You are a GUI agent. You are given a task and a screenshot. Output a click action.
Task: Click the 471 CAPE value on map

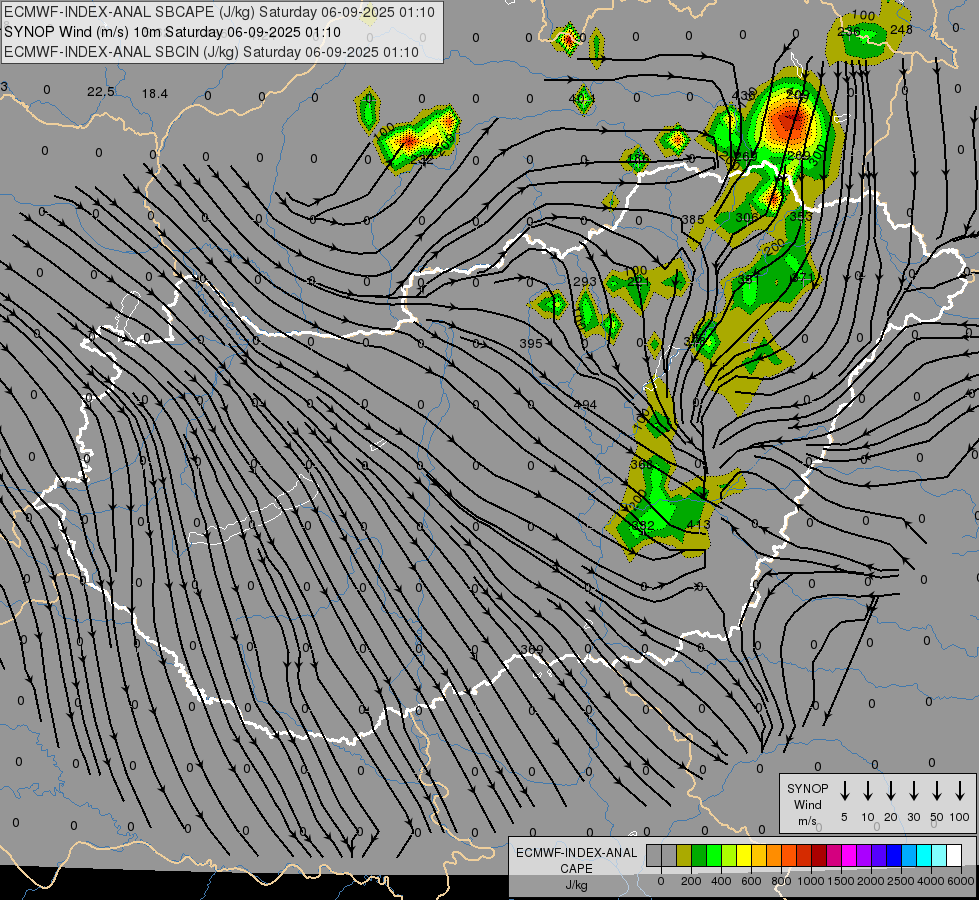(802, 278)
